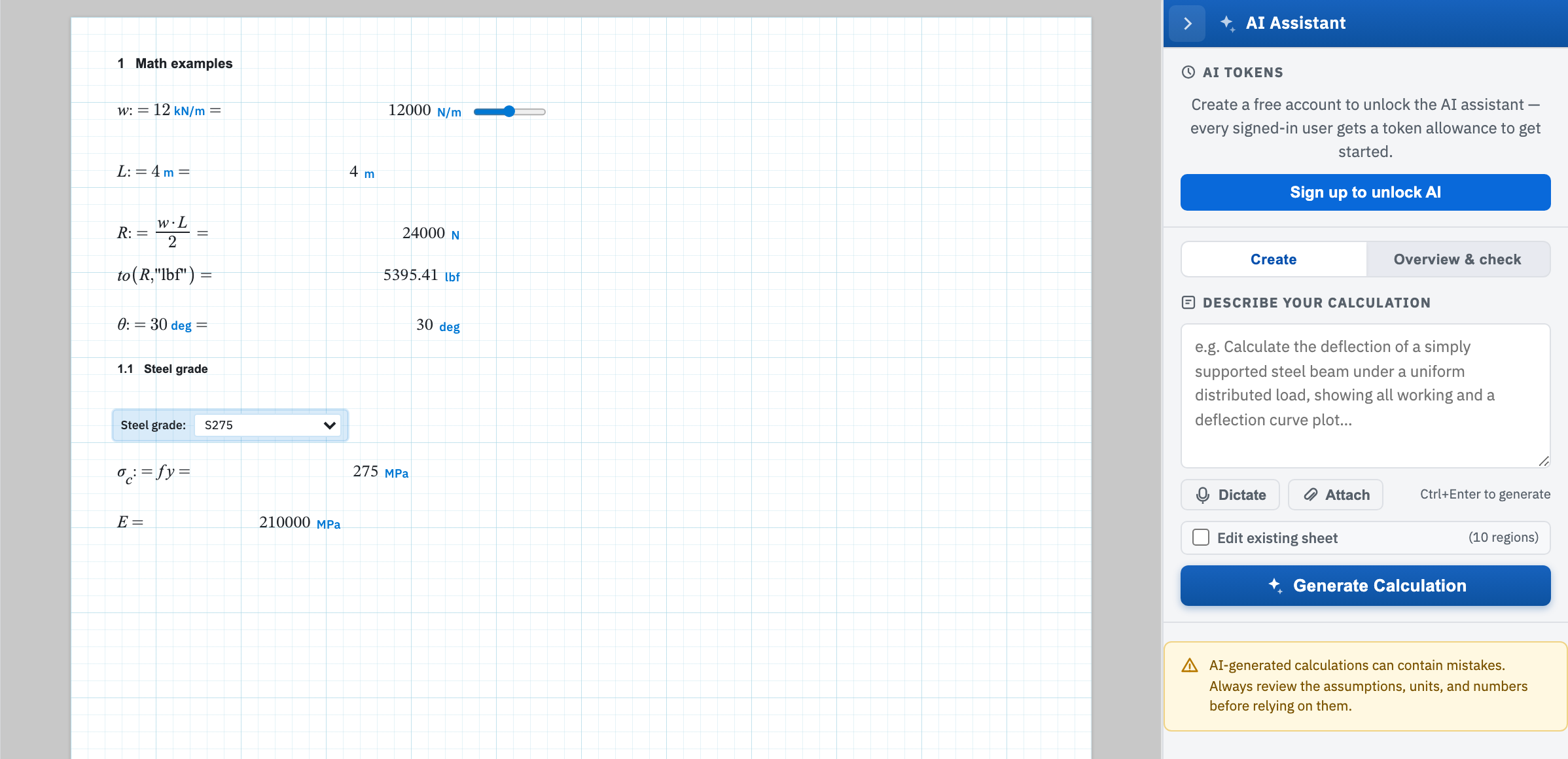Click the slider handle for load w
This screenshot has width=1568, height=759.
pos(509,111)
